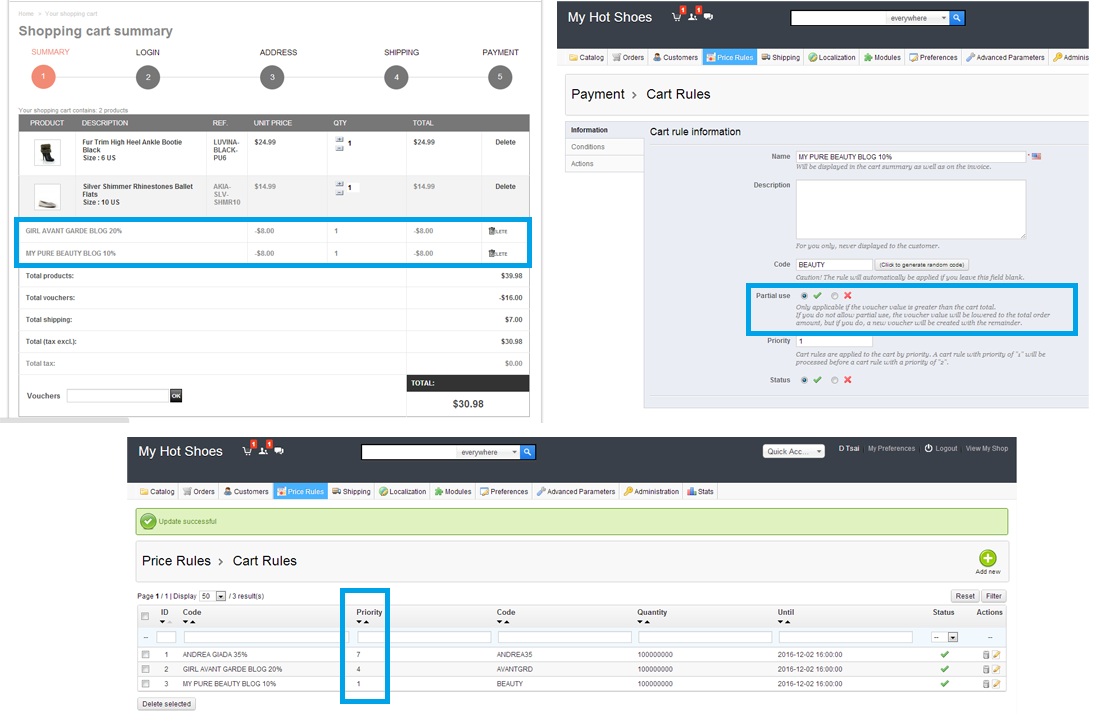The width and height of the screenshot is (1103, 721).
Task: Click the blue search magnifier in the cart rule edit page header
Action: [957, 18]
